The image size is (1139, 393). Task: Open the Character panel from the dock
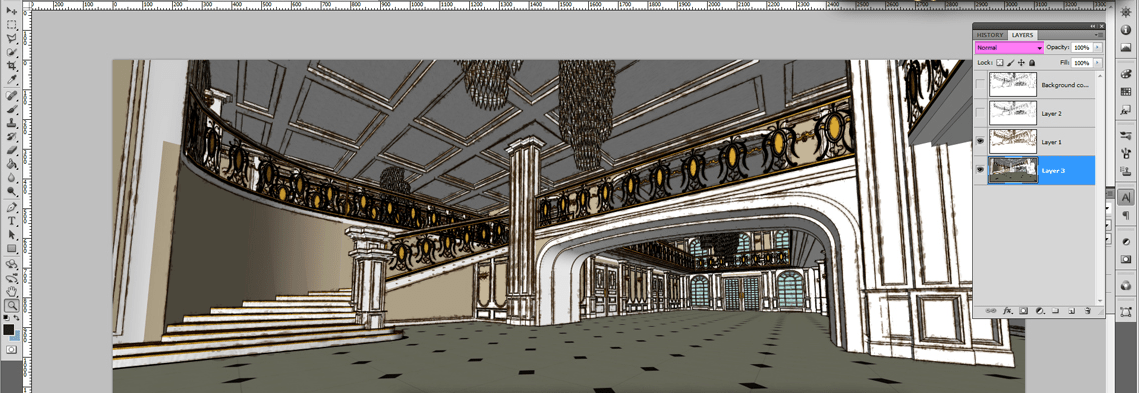(x=1125, y=198)
